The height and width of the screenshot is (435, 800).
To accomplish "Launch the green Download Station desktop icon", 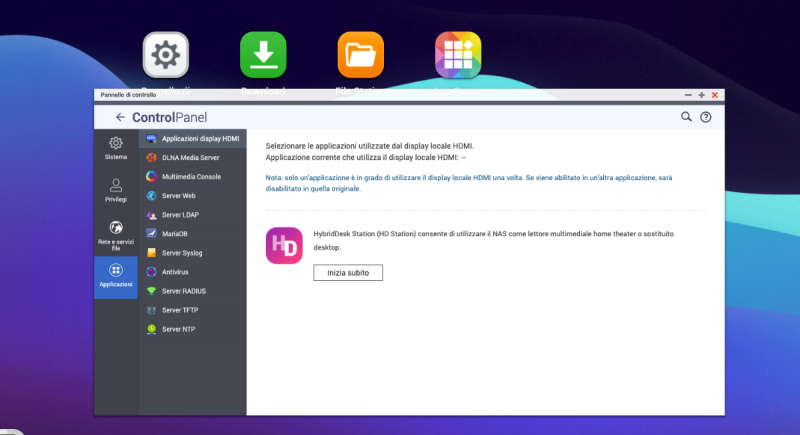I will point(263,55).
